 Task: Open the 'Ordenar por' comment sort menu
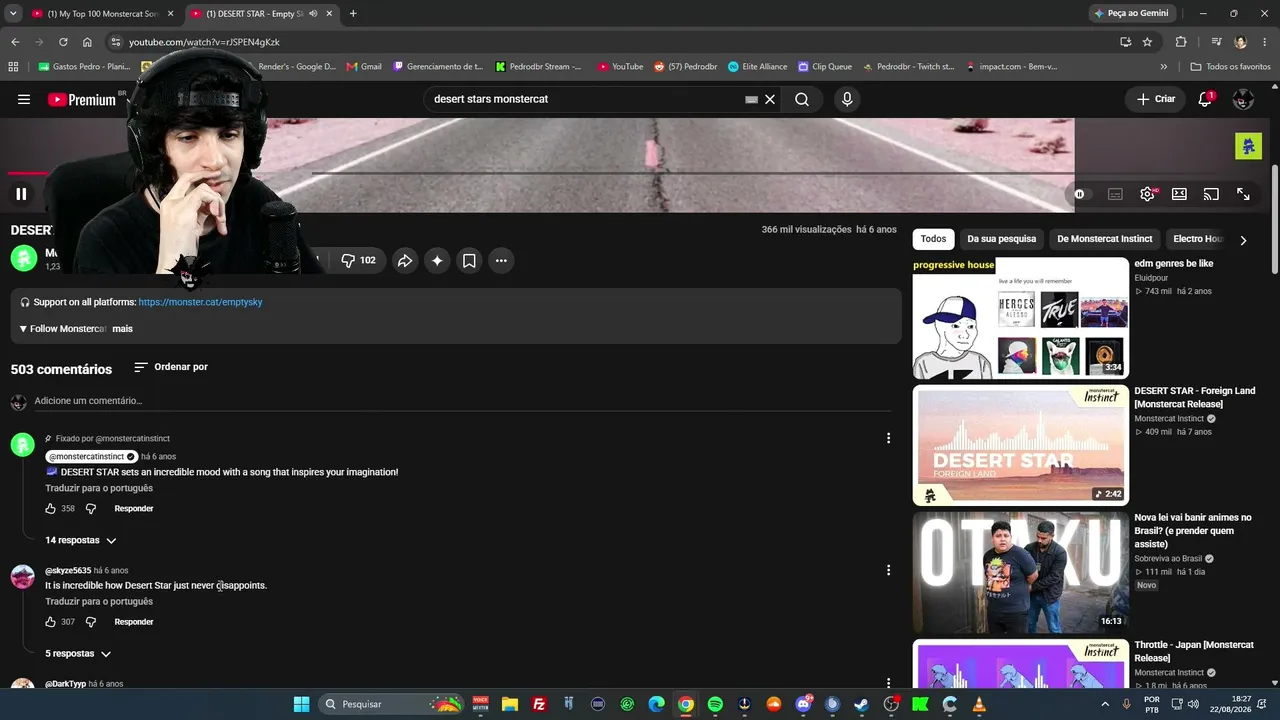click(x=171, y=367)
